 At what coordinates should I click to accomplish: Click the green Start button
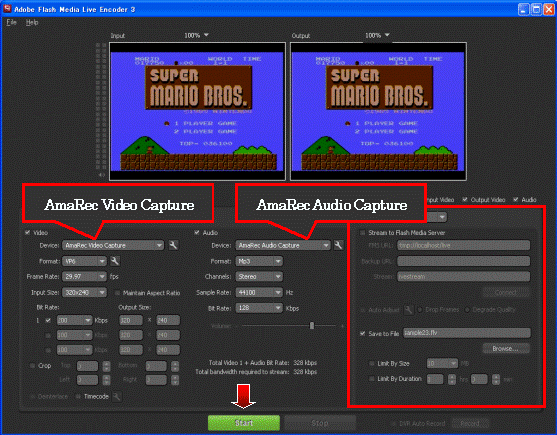(244, 423)
